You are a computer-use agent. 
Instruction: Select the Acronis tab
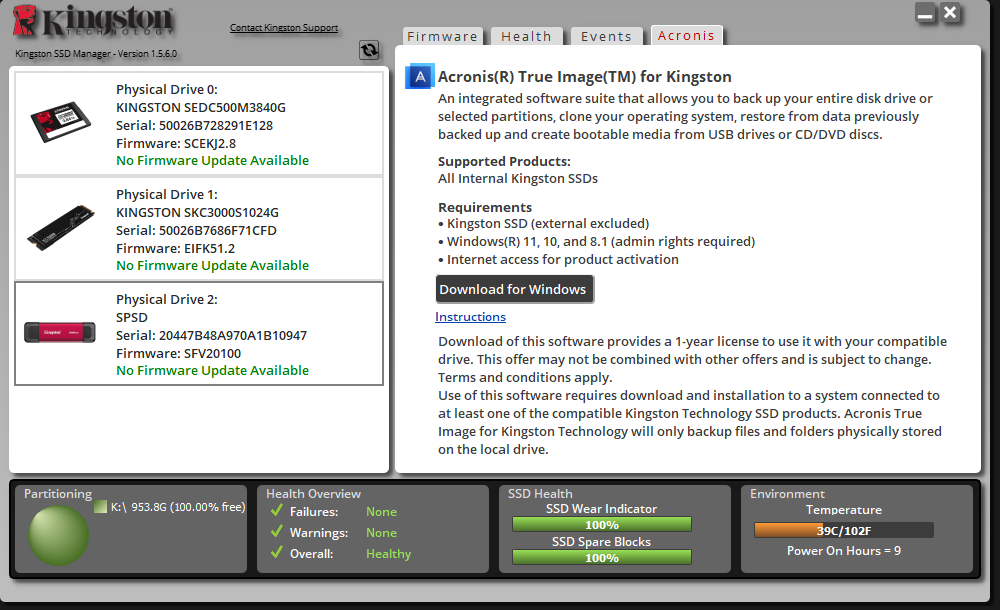(686, 36)
